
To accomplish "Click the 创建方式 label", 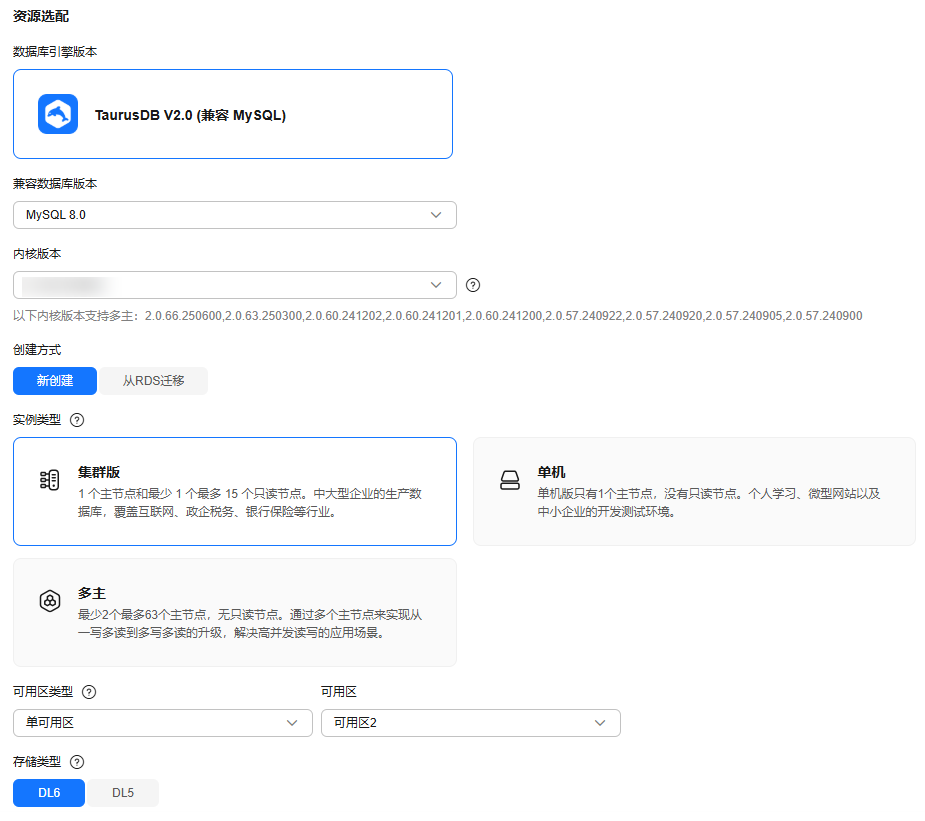I will coord(37,350).
